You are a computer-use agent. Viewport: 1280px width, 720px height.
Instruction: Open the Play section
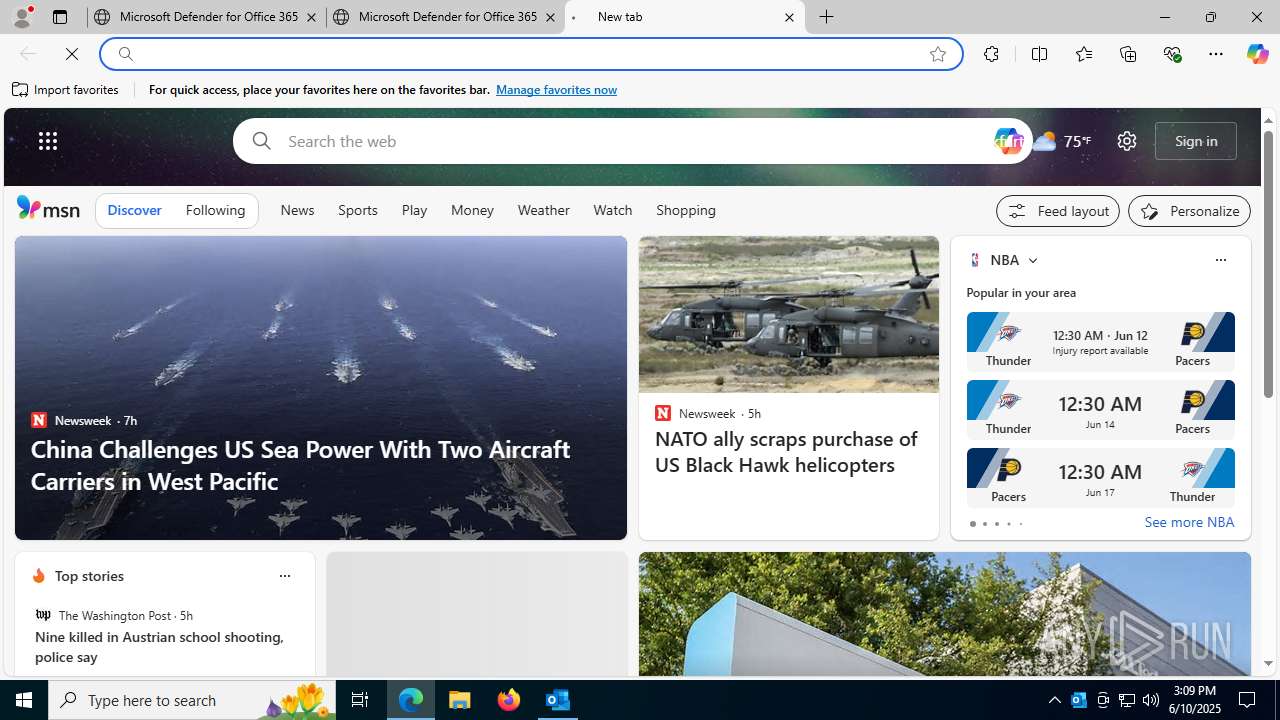(x=414, y=211)
